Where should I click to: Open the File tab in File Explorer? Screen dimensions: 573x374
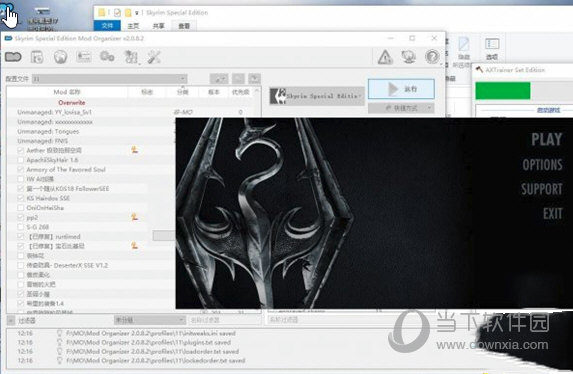click(107, 26)
